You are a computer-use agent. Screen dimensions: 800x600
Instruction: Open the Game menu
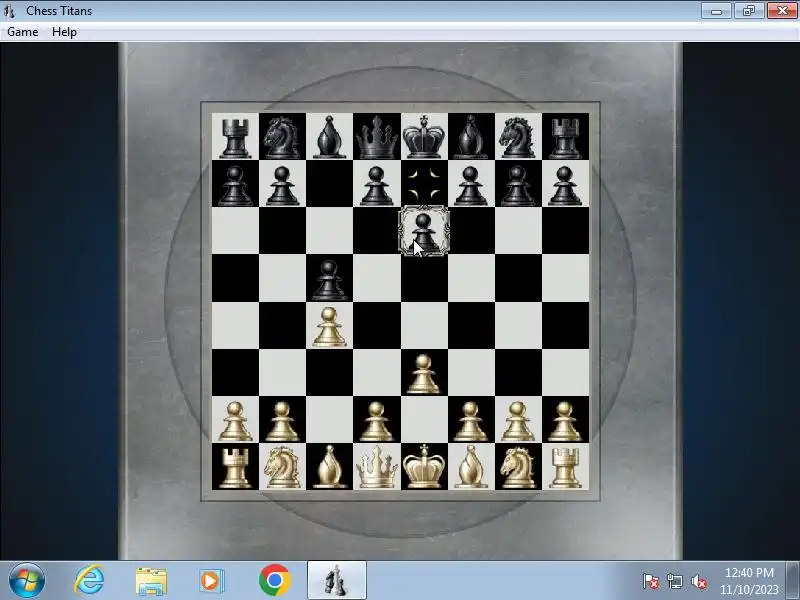tap(22, 32)
